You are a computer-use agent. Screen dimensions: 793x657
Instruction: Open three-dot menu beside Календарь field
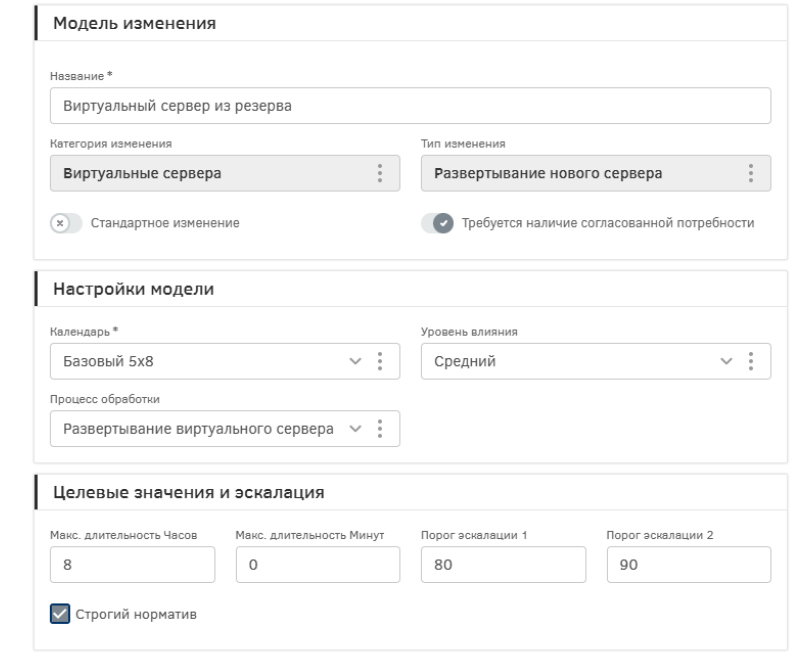tap(380, 361)
